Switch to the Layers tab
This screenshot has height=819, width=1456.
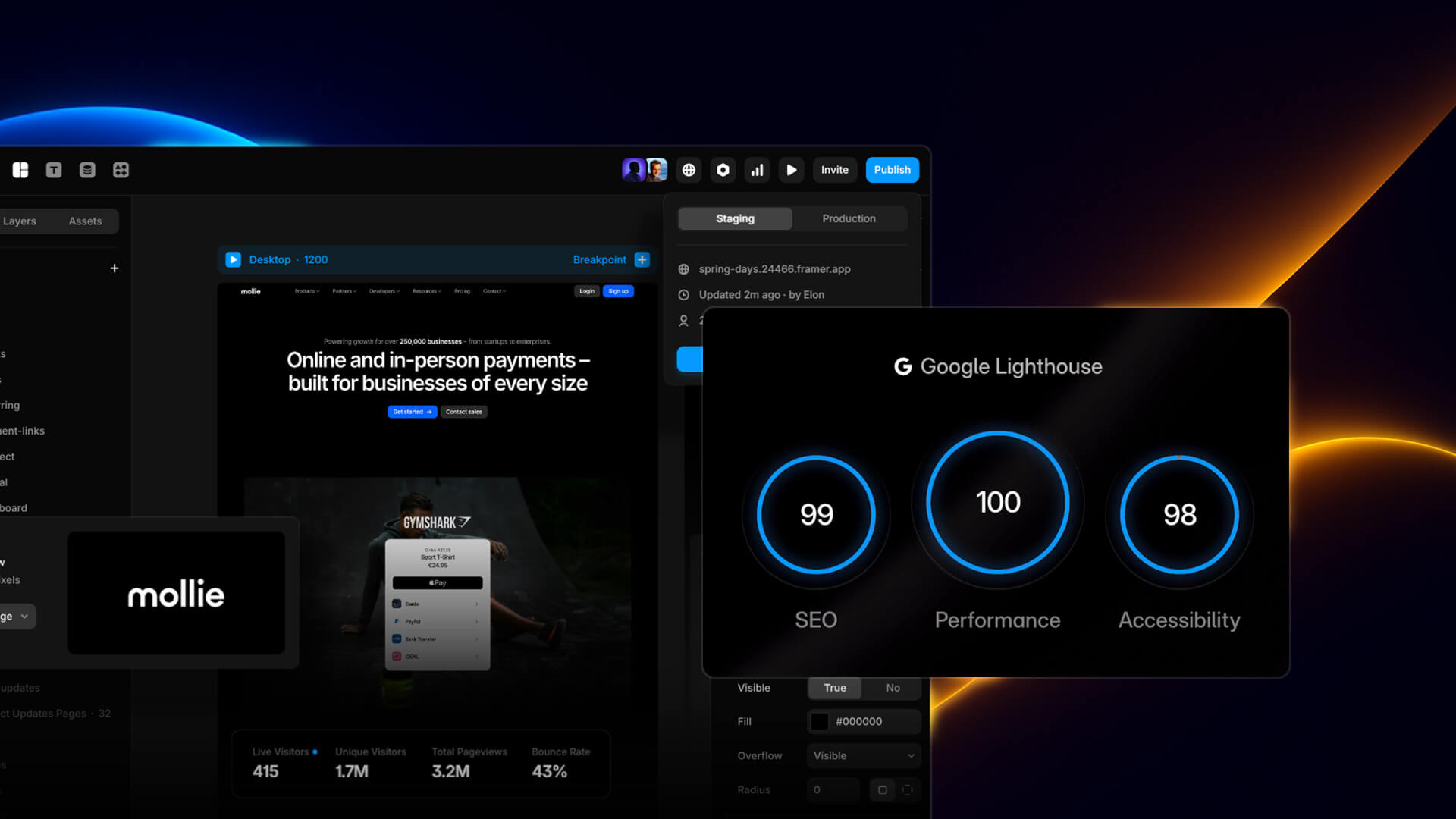point(20,221)
